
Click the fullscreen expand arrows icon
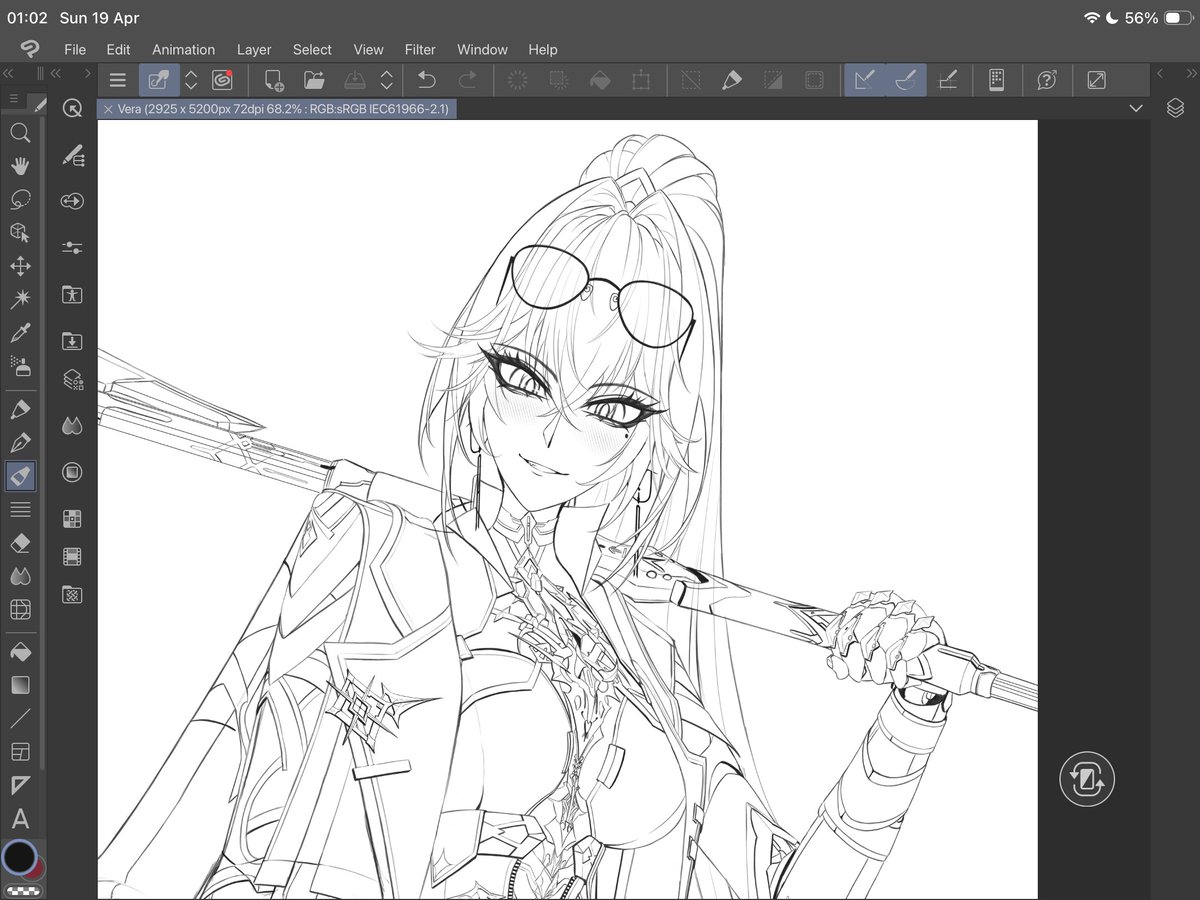pos(1097,80)
